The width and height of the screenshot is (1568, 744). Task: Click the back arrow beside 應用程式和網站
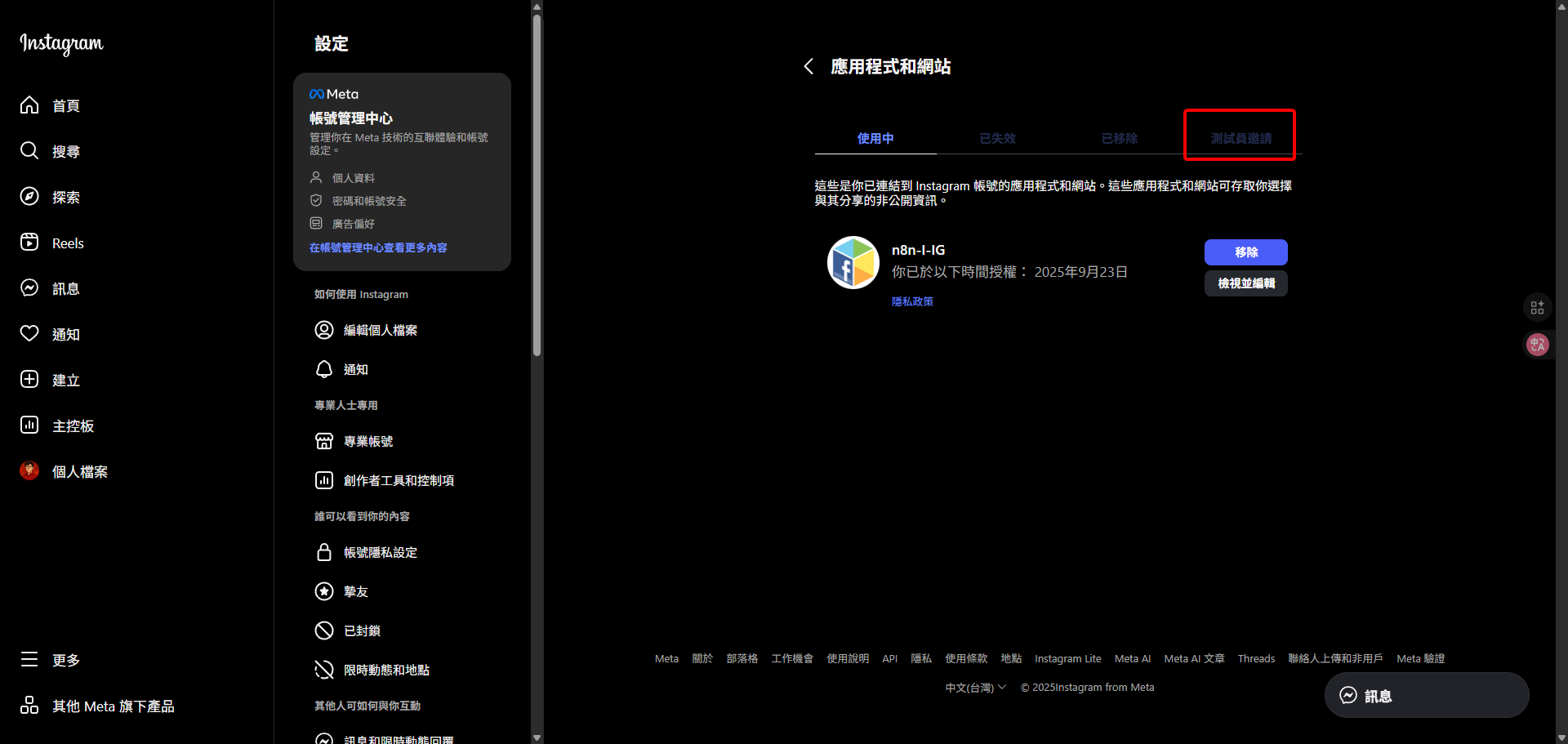(x=808, y=66)
